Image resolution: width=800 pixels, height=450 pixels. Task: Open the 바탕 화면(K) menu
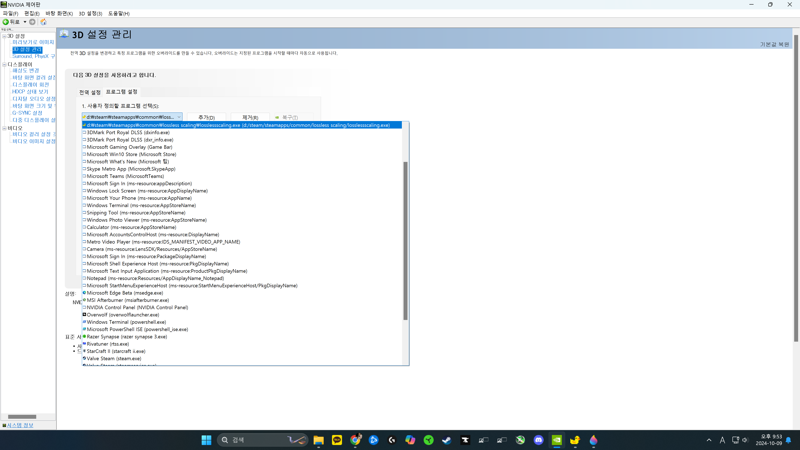pos(59,14)
